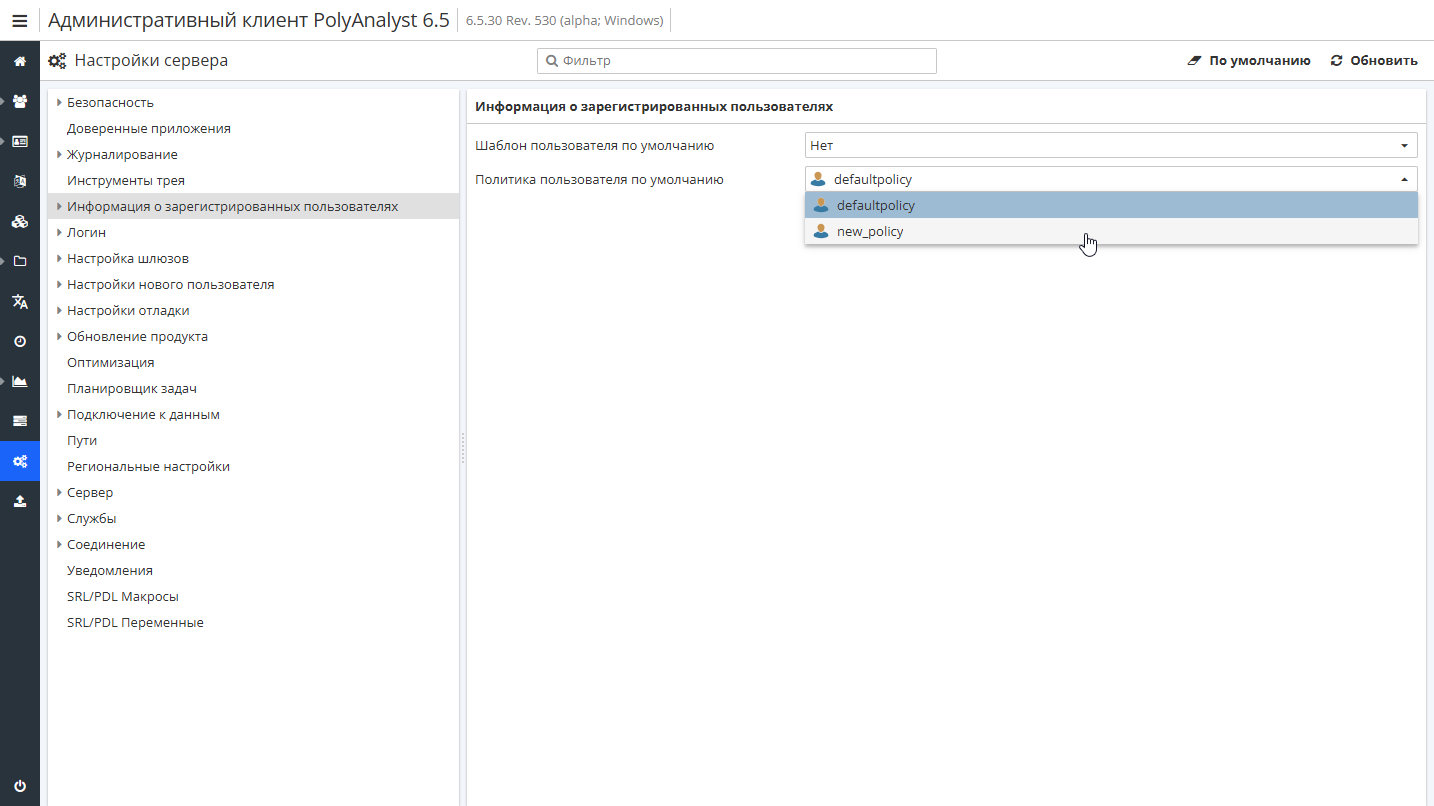Choose defaultpolicy from the dropdown list
This screenshot has height=806, width=1434.
(x=1111, y=205)
